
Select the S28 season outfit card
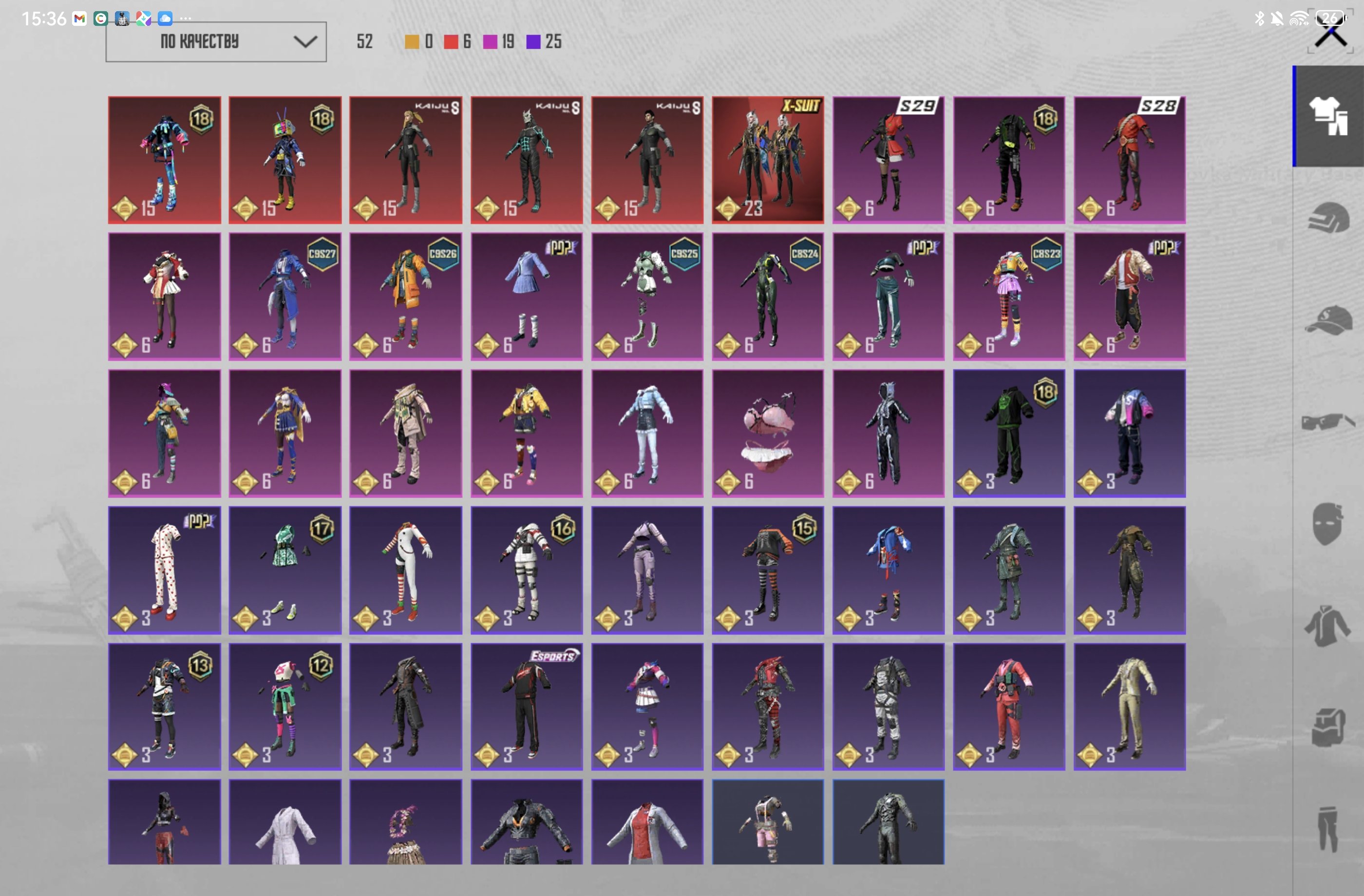[x=1130, y=160]
